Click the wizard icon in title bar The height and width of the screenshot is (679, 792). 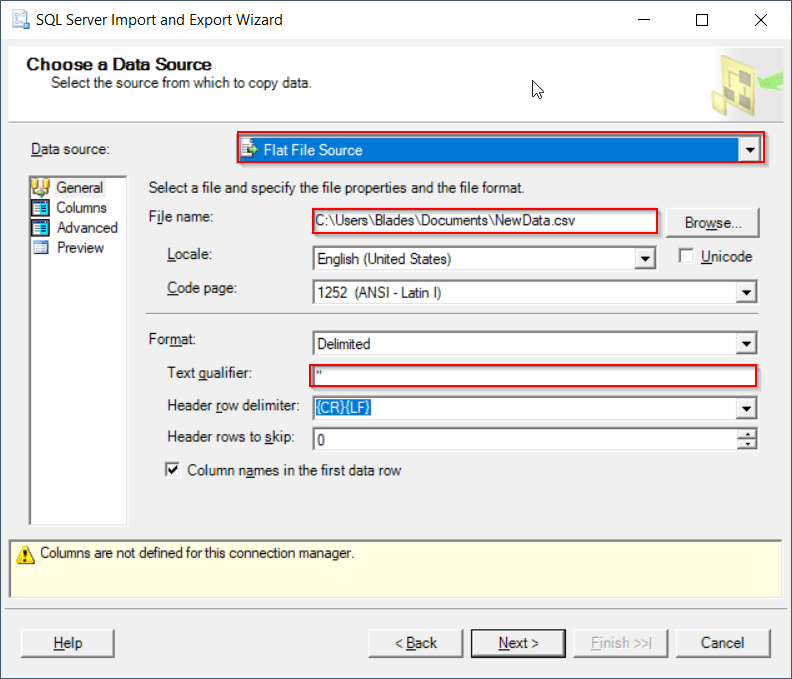pos(21,20)
